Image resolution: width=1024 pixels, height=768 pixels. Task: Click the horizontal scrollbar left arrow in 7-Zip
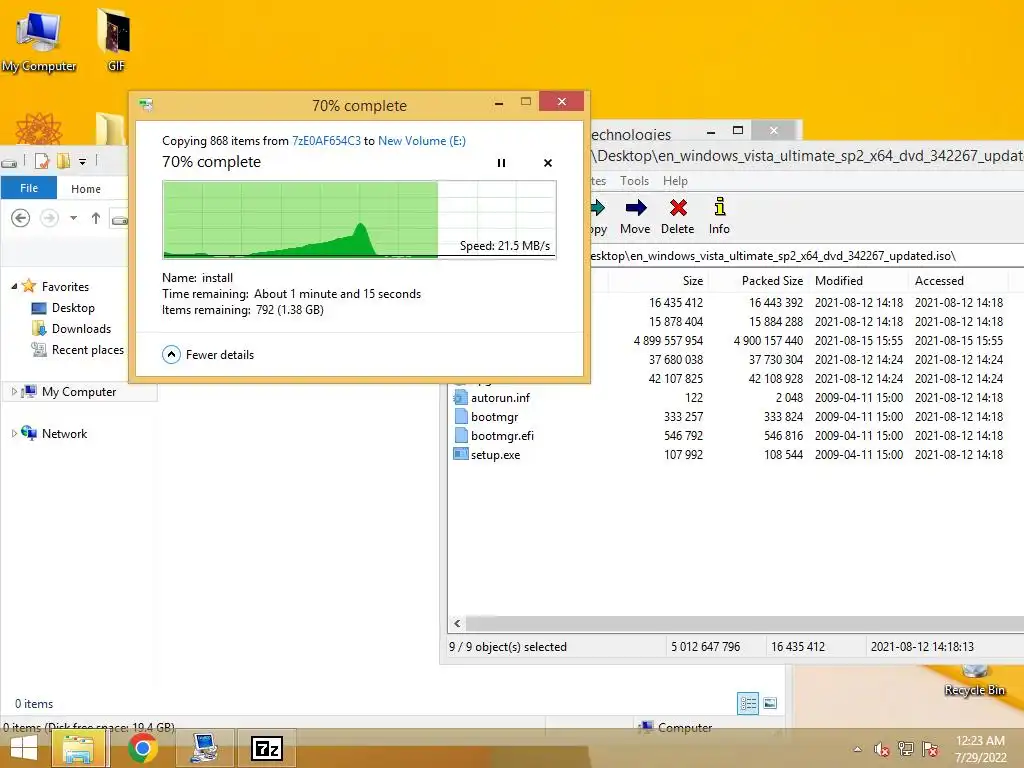click(457, 623)
